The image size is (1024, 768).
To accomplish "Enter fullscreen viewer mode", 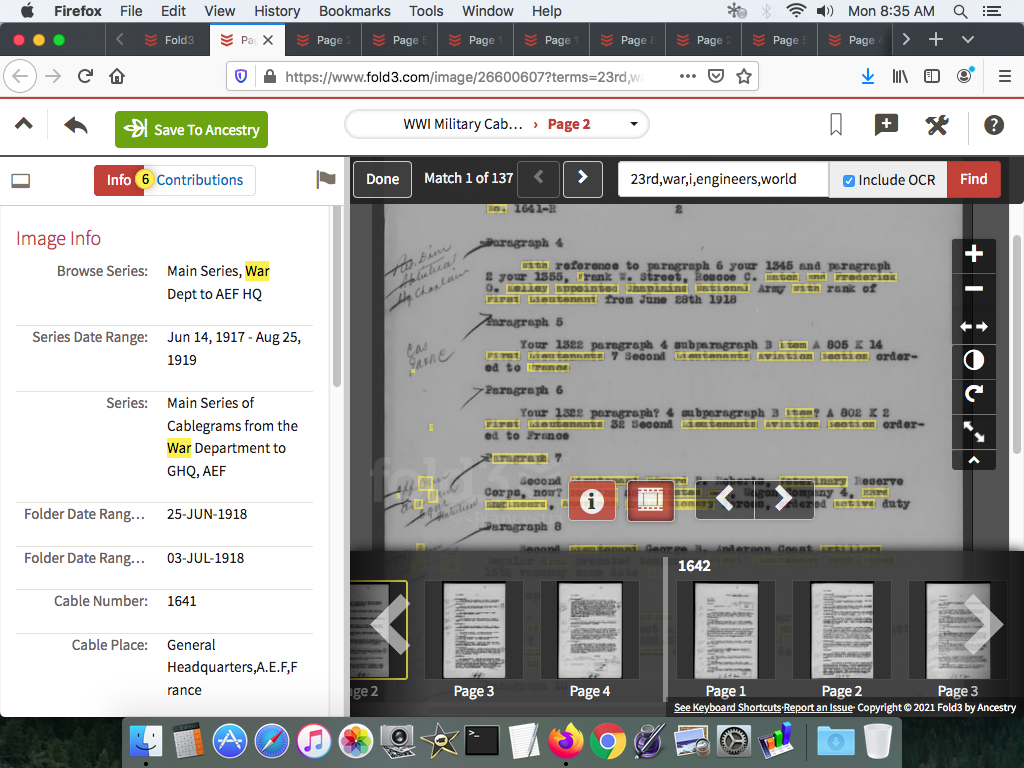I will 974,430.
